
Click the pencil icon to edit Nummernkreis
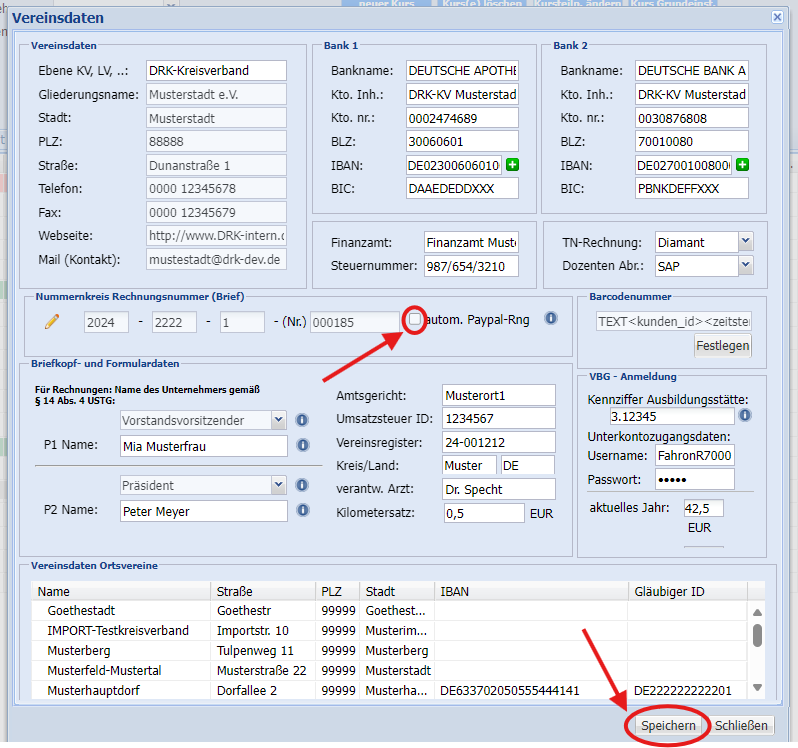pos(52,321)
